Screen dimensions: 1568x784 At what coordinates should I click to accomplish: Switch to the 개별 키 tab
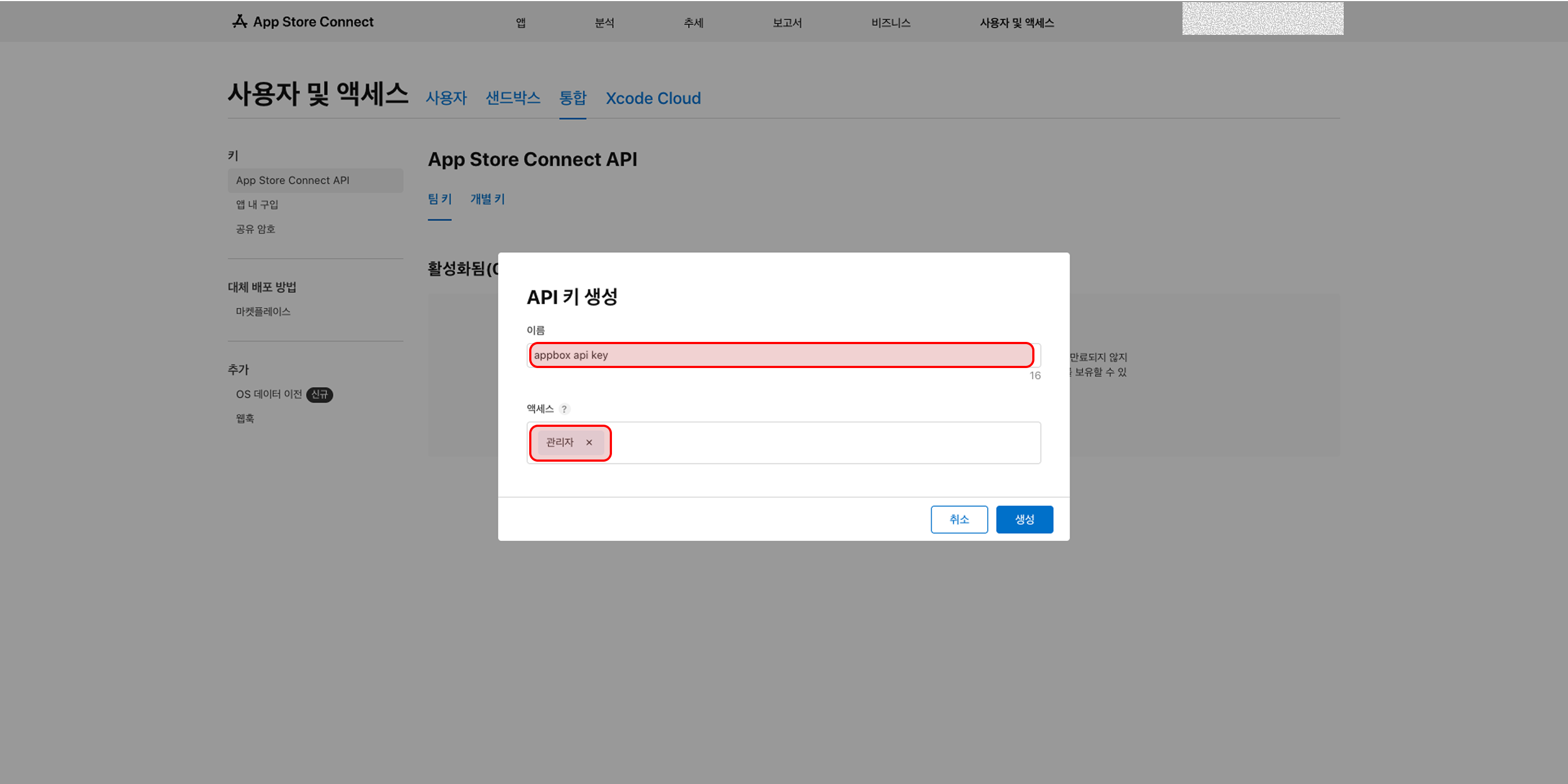point(487,199)
